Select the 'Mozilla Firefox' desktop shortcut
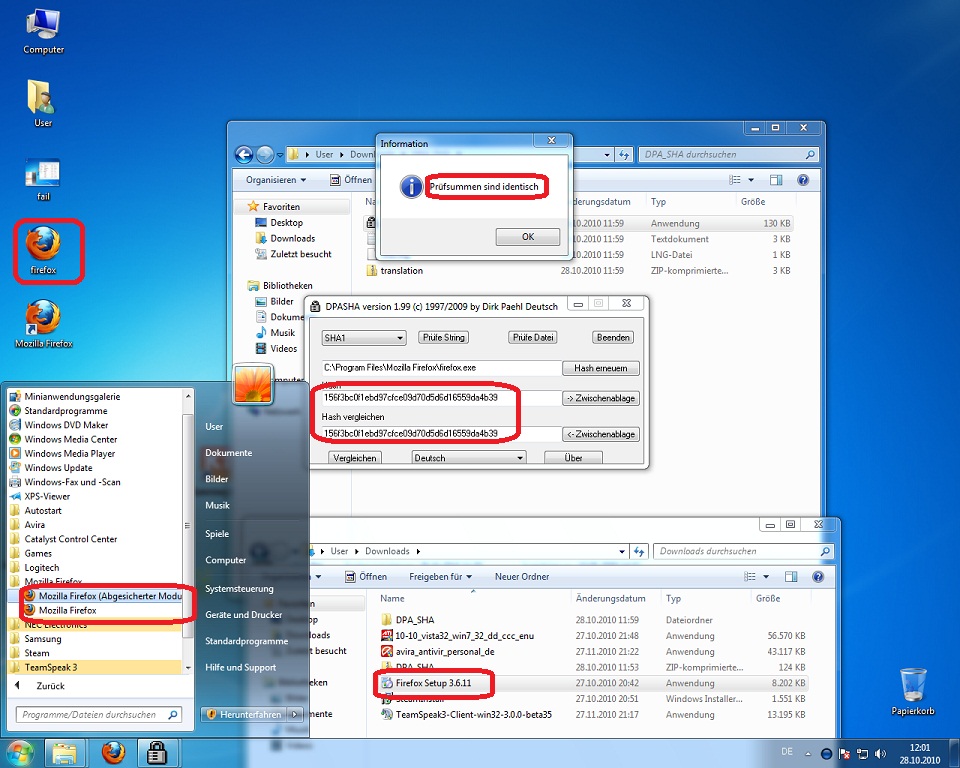 [x=43, y=323]
